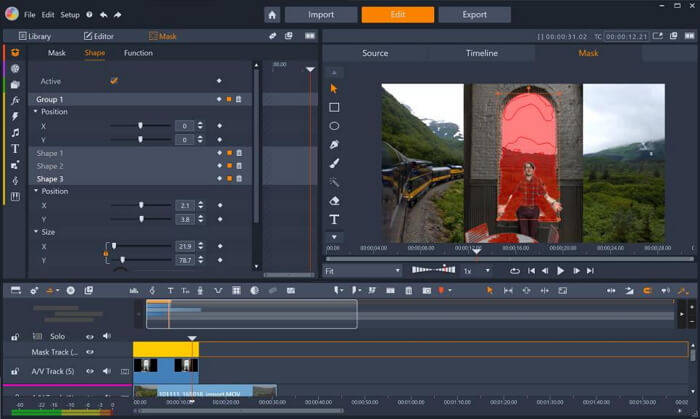The height and width of the screenshot is (419, 700).
Task: Toggle visibility eye on Mask Track
Action: pos(90,352)
